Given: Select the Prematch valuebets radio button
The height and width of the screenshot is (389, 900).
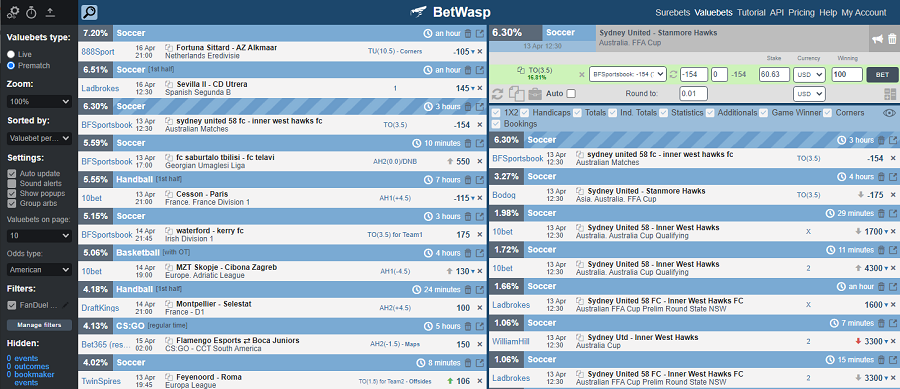Looking at the screenshot, I should coord(11,65).
